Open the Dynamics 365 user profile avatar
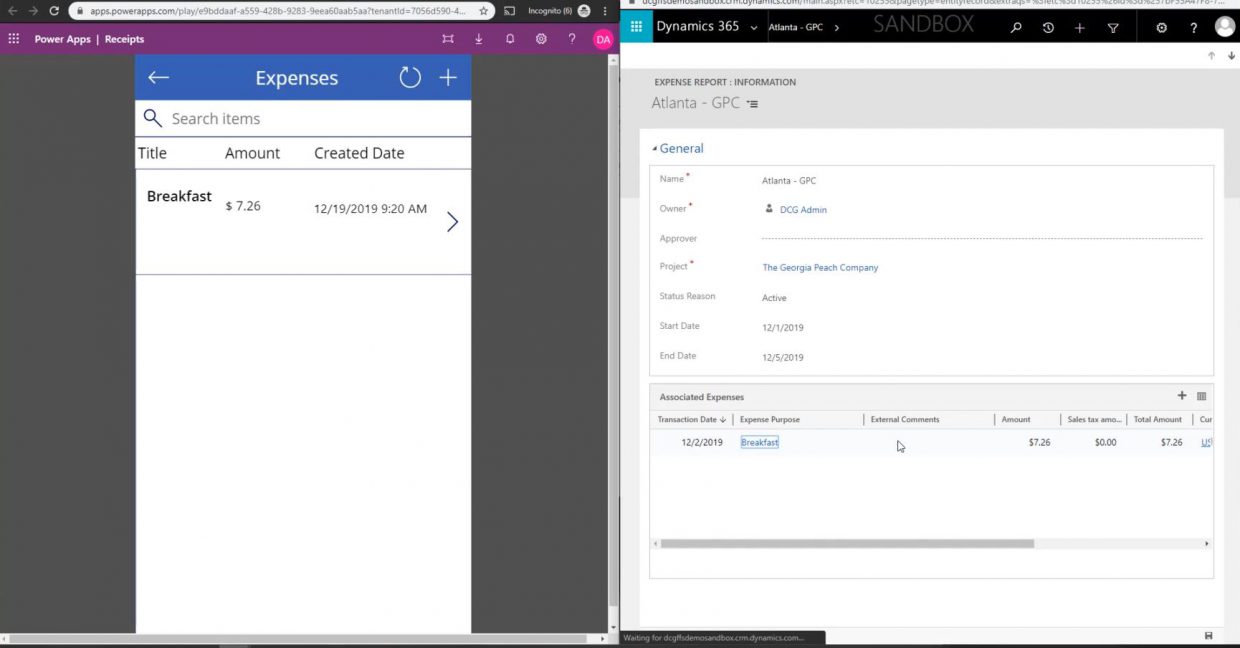The image size is (1240, 648). pyautogui.click(x=1225, y=27)
